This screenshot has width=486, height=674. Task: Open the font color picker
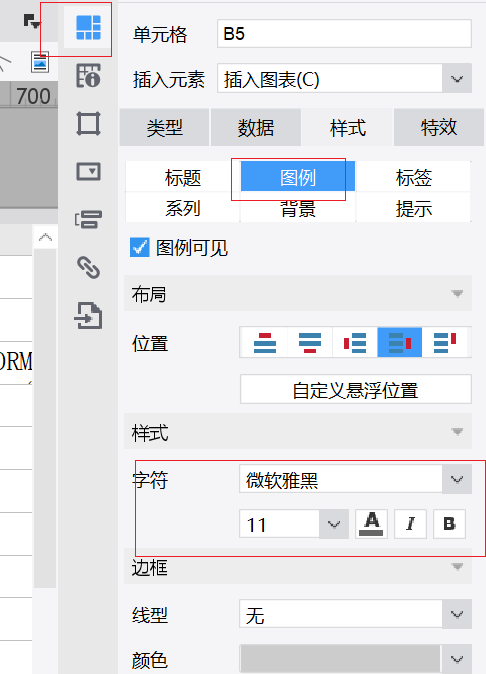tap(371, 524)
